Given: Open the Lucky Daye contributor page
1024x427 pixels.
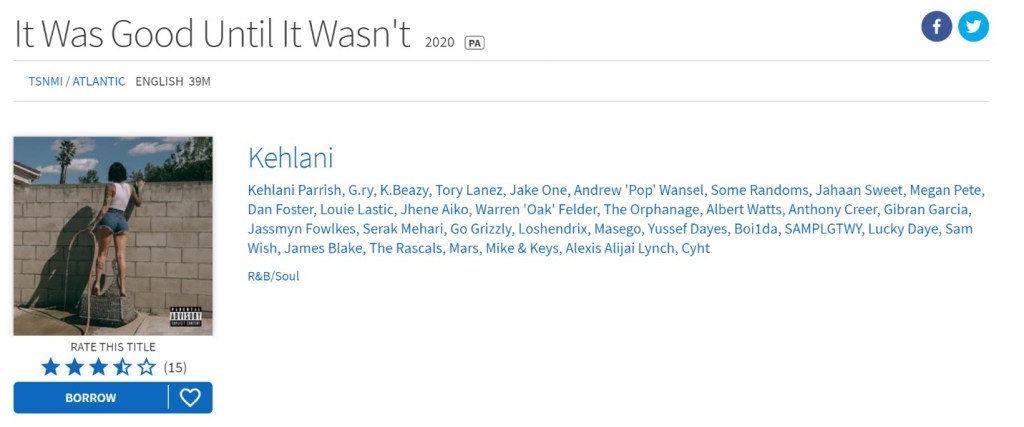Looking at the screenshot, I should pos(904,229).
